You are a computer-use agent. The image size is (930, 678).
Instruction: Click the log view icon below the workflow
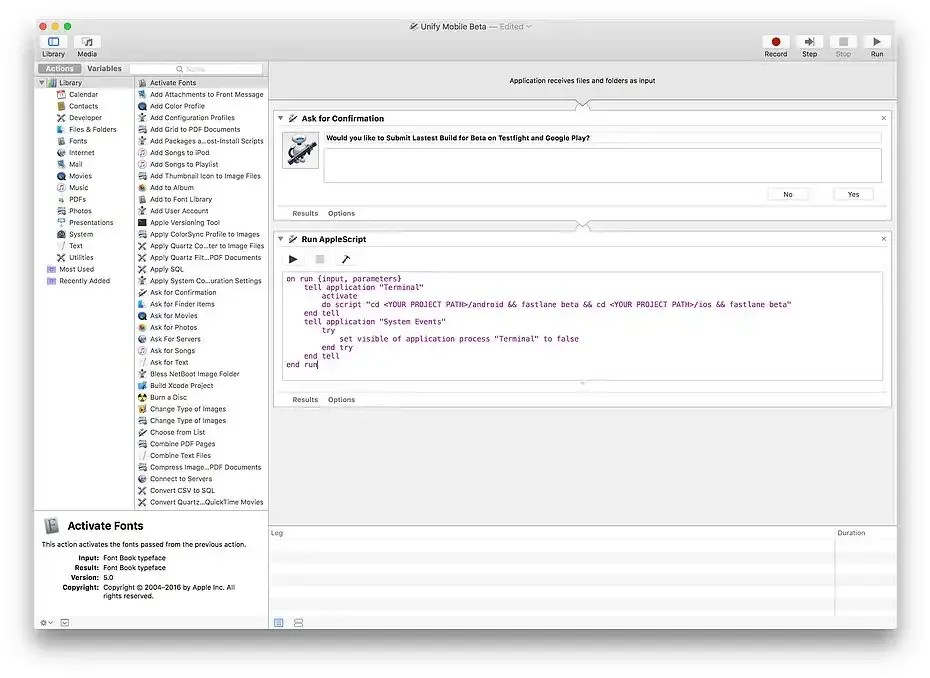coord(279,623)
